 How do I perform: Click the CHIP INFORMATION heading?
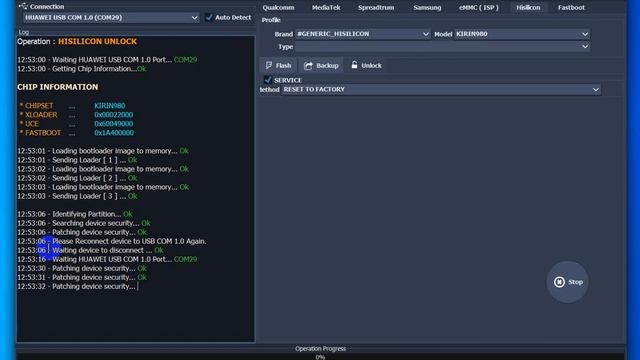click(x=58, y=87)
